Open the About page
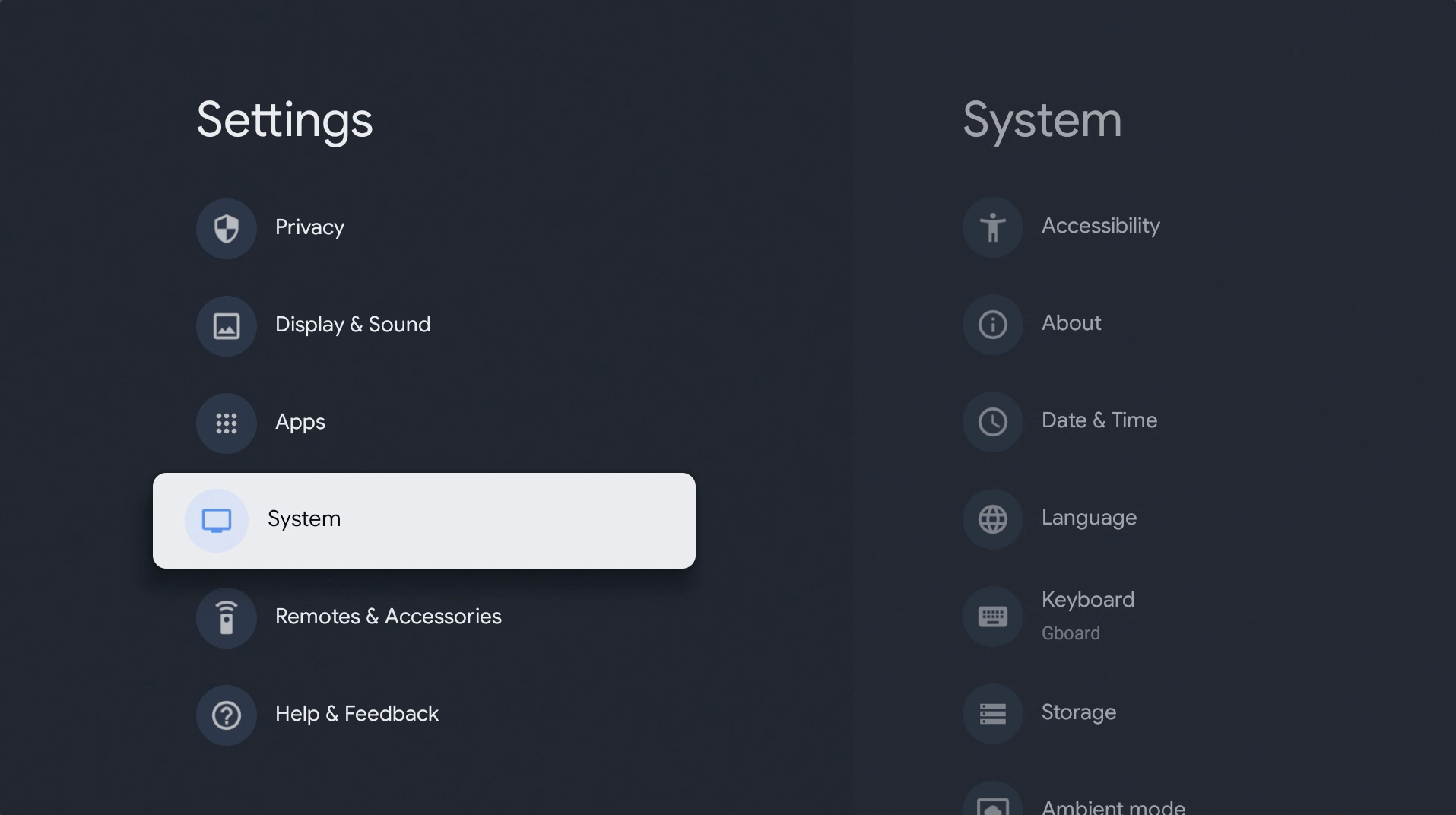The width and height of the screenshot is (1456, 815). [1070, 324]
